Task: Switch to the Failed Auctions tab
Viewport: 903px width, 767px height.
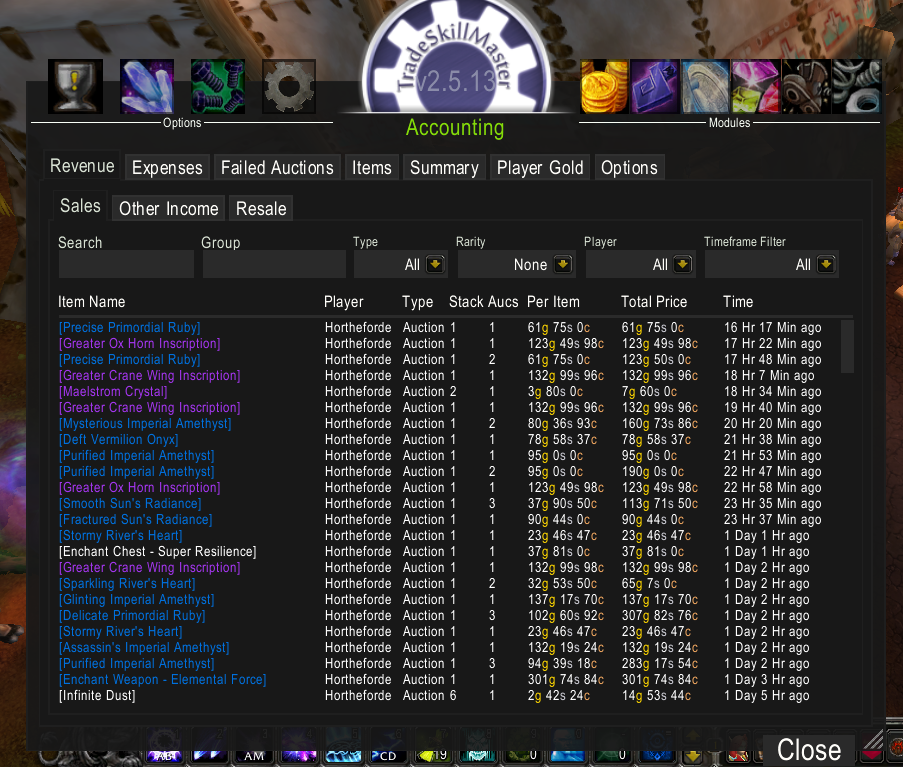Action: point(277,168)
